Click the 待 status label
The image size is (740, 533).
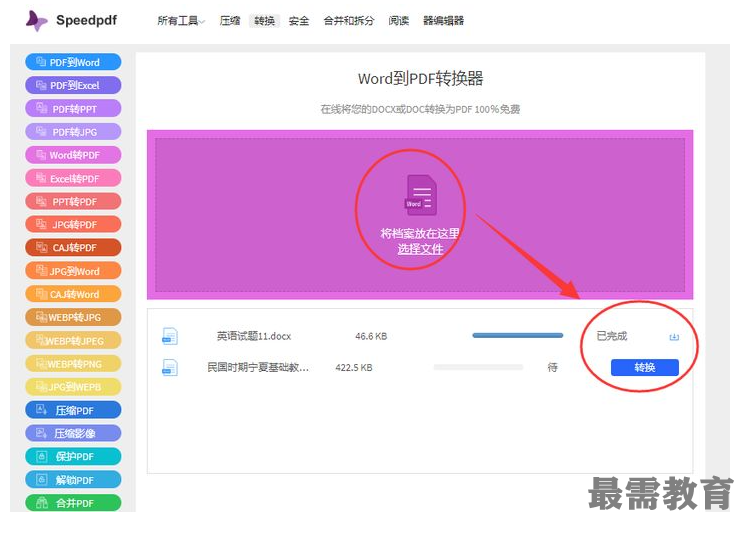point(553,367)
